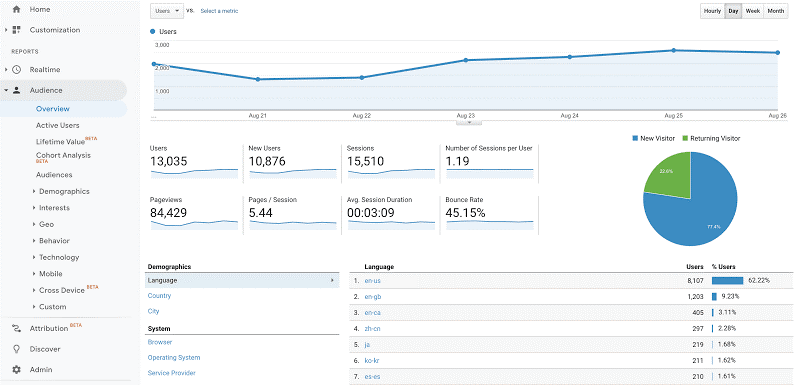Click the Audience person icon
The image size is (796, 385).
point(16,90)
